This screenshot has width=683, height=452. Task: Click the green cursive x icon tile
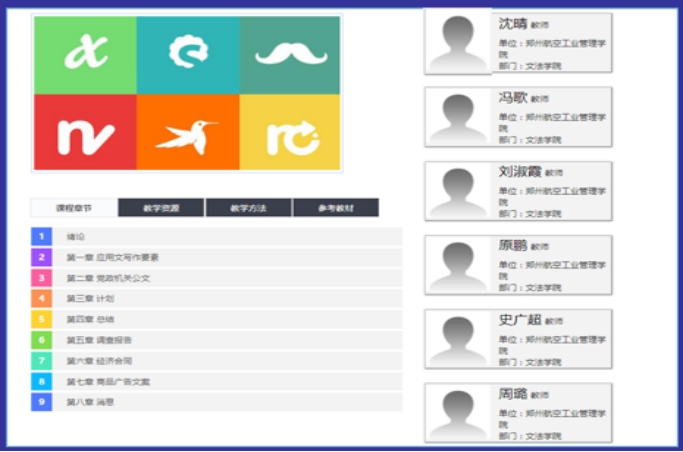(85, 55)
